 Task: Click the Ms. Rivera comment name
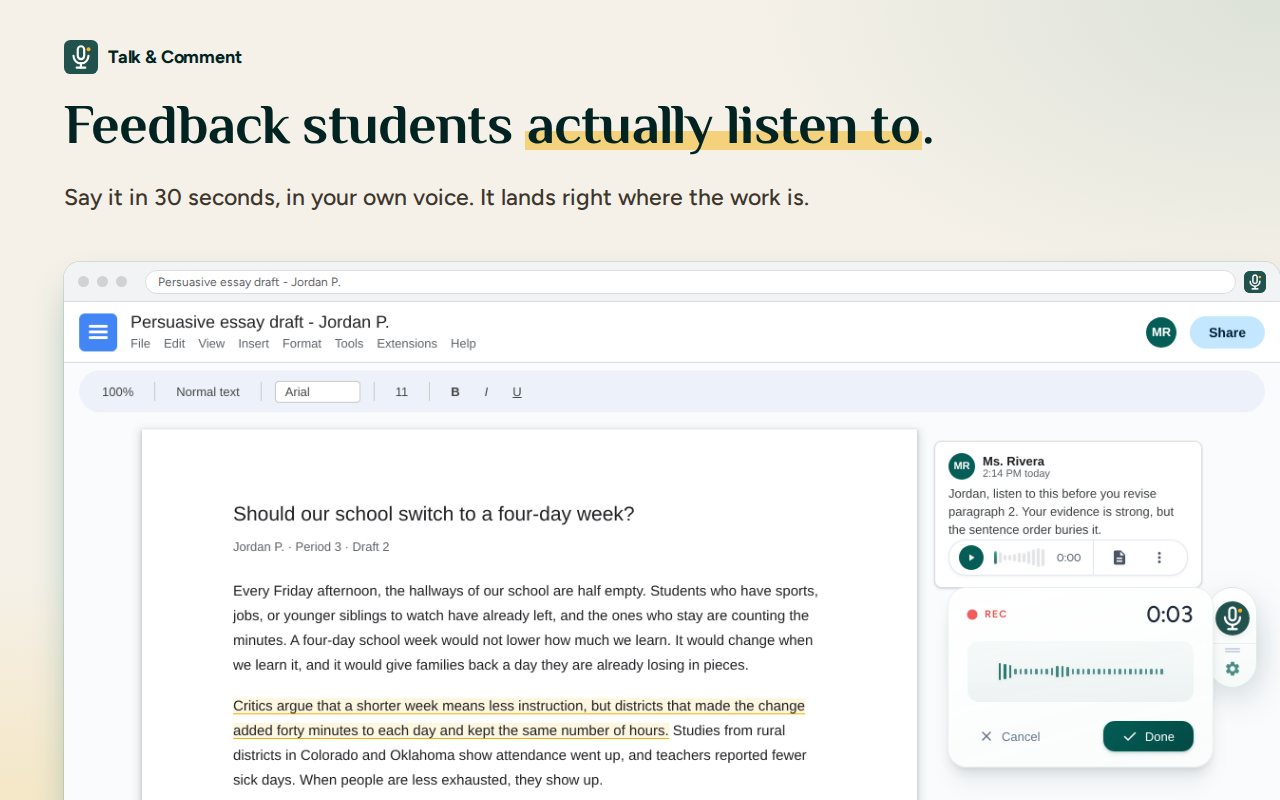click(1013, 461)
